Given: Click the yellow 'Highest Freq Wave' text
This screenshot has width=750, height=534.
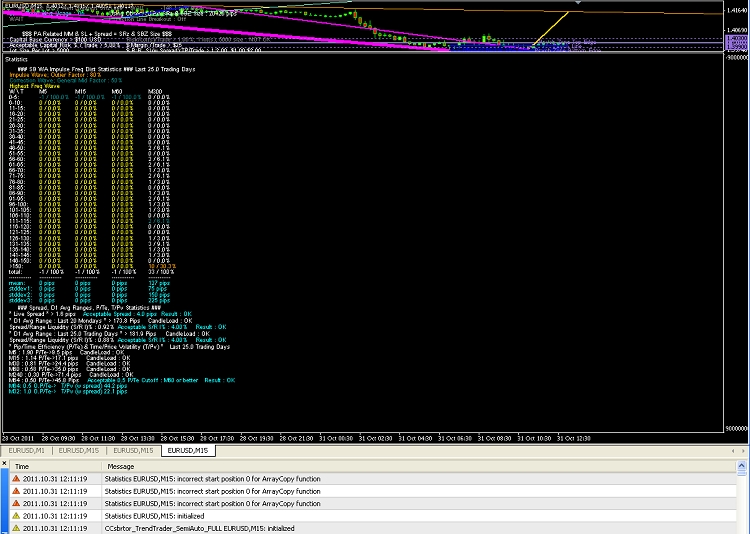Looking at the screenshot, I should coord(34,86).
